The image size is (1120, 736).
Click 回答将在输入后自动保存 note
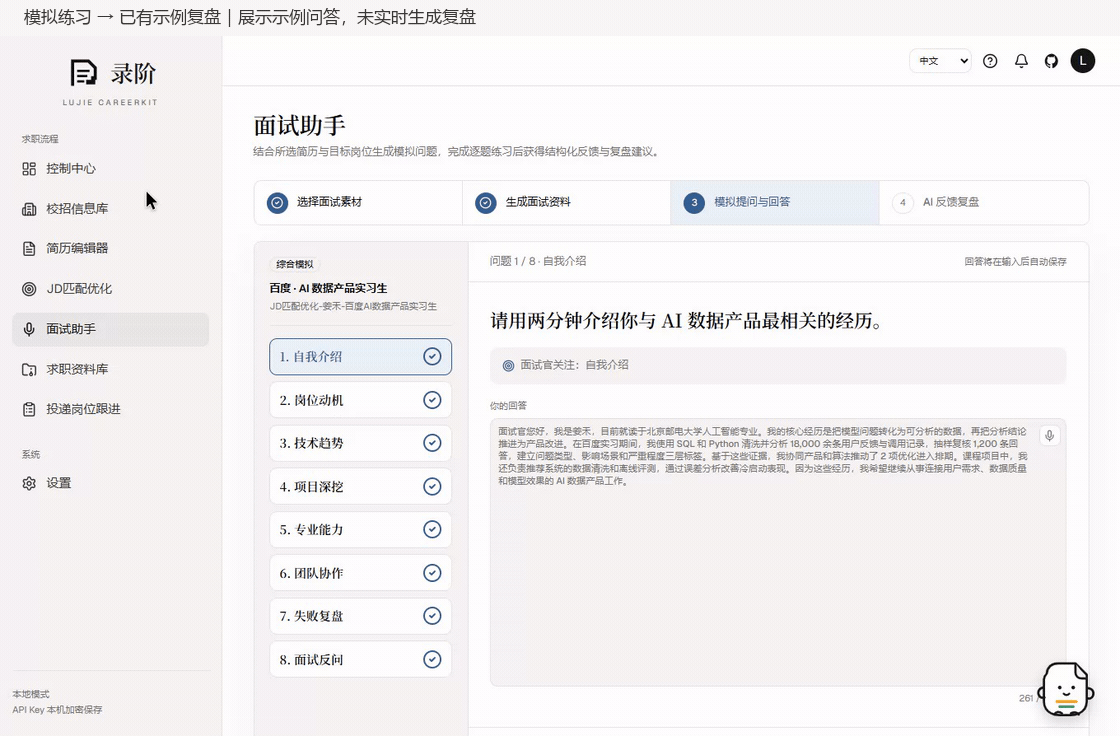pyautogui.click(x=1015, y=262)
